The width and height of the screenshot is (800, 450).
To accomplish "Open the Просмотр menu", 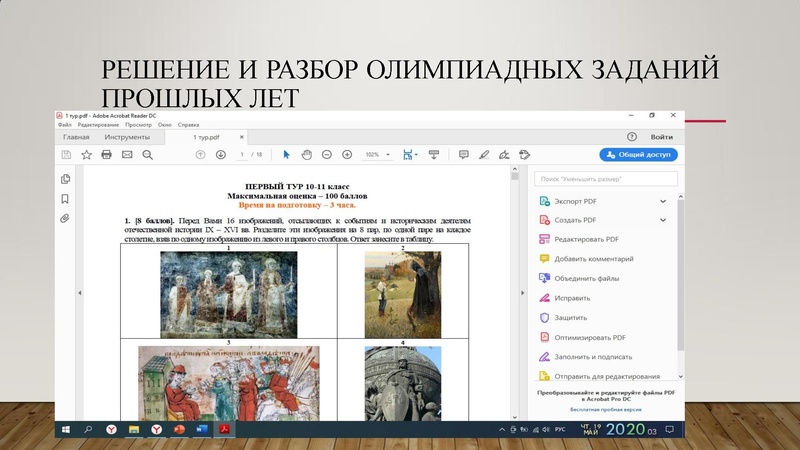I will [x=138, y=124].
